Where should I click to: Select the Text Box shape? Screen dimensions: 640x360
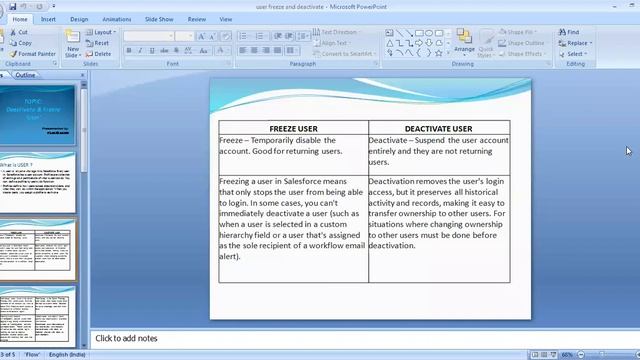pyautogui.click(x=389, y=33)
